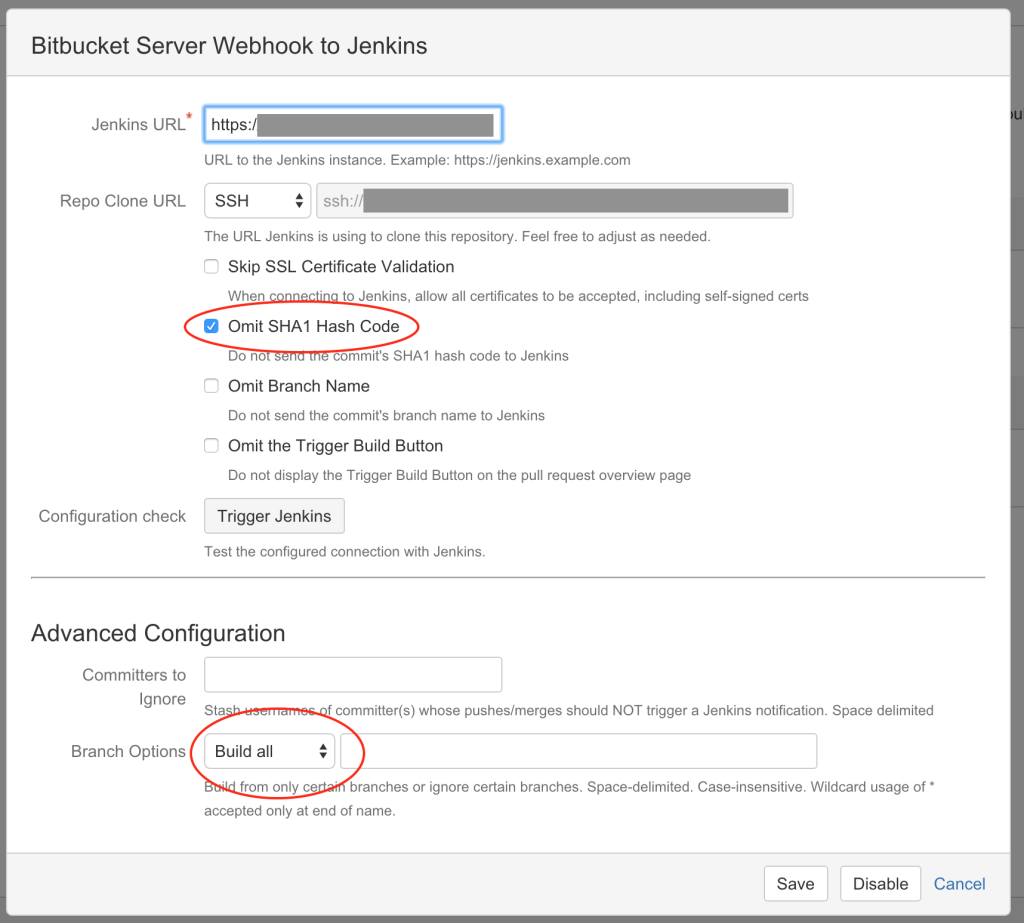Tick Omit the Trigger Build Button checkbox
Viewport: 1024px width, 923px height.
click(211, 445)
